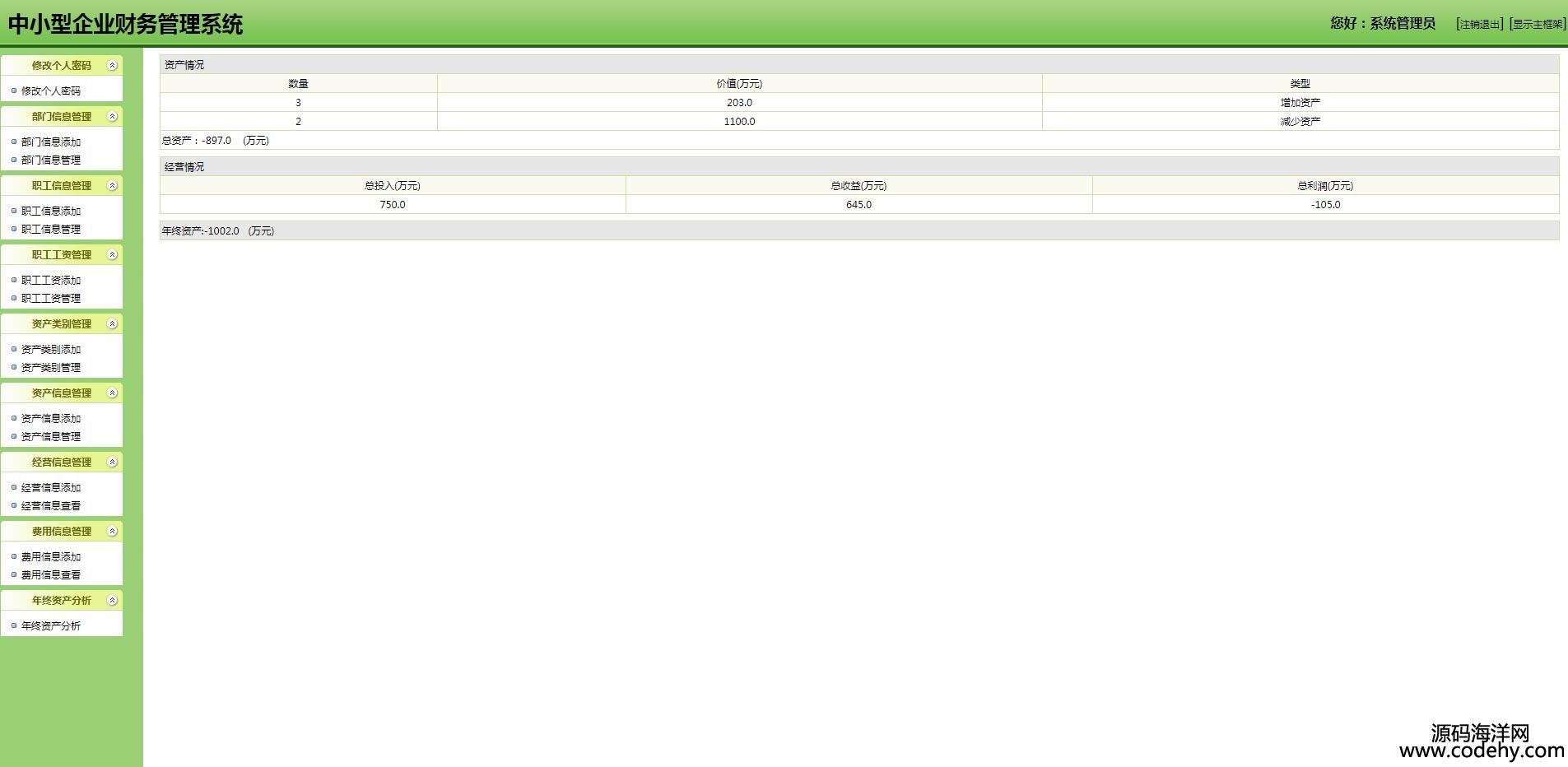Click the 部门信息管理 section header
This screenshot has height=767, width=1568.
[x=62, y=117]
